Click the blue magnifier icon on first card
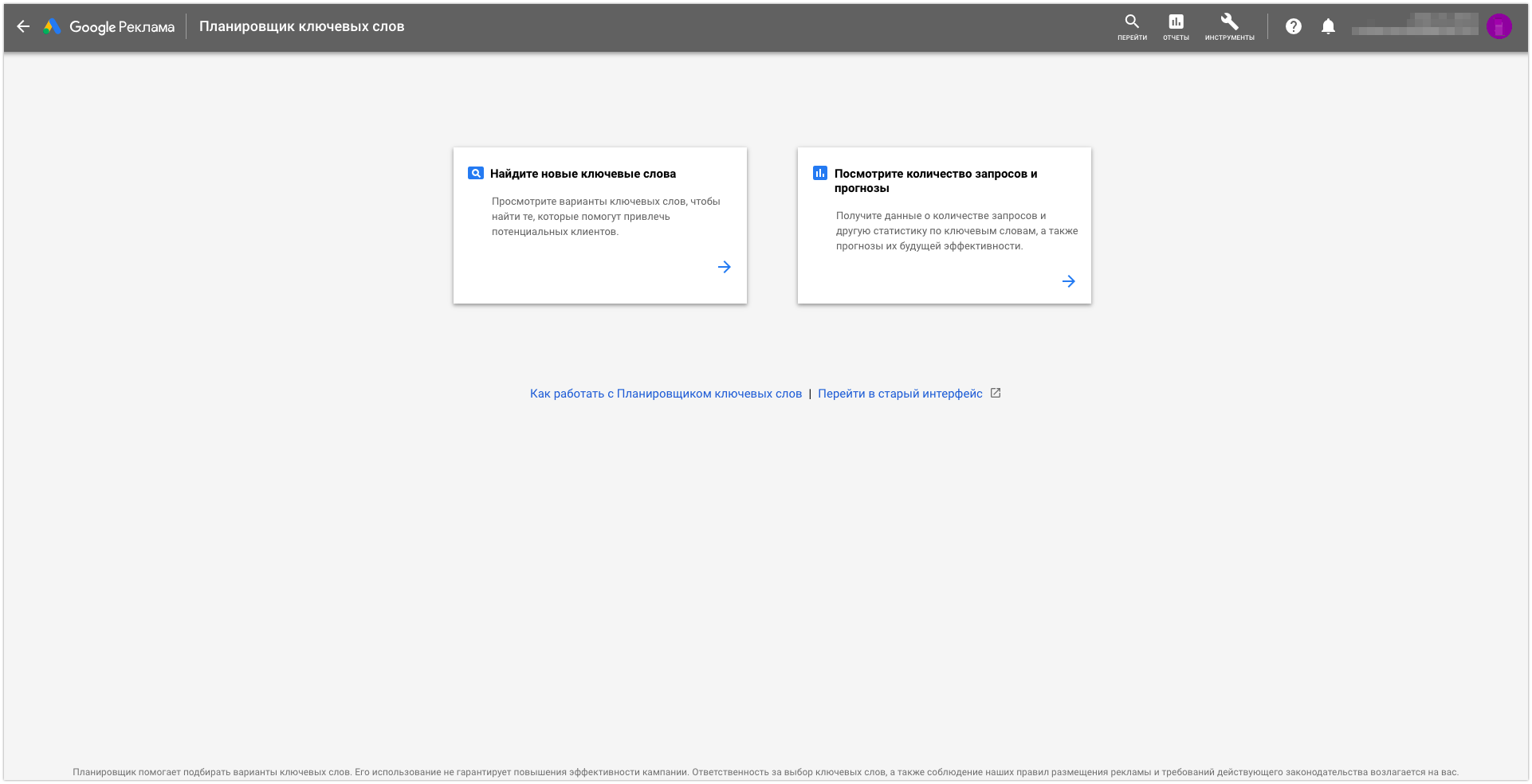1532x784 pixels. [x=476, y=173]
